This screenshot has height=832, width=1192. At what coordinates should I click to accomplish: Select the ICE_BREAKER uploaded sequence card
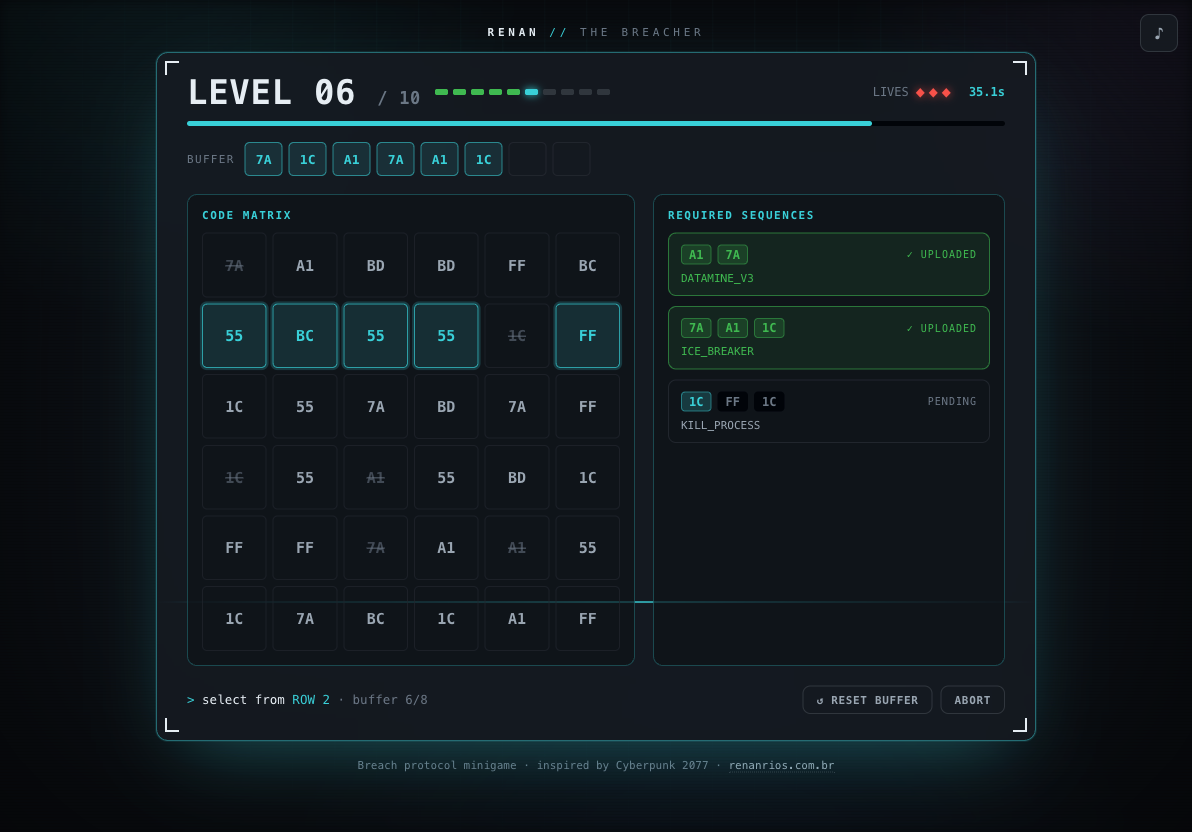click(829, 338)
